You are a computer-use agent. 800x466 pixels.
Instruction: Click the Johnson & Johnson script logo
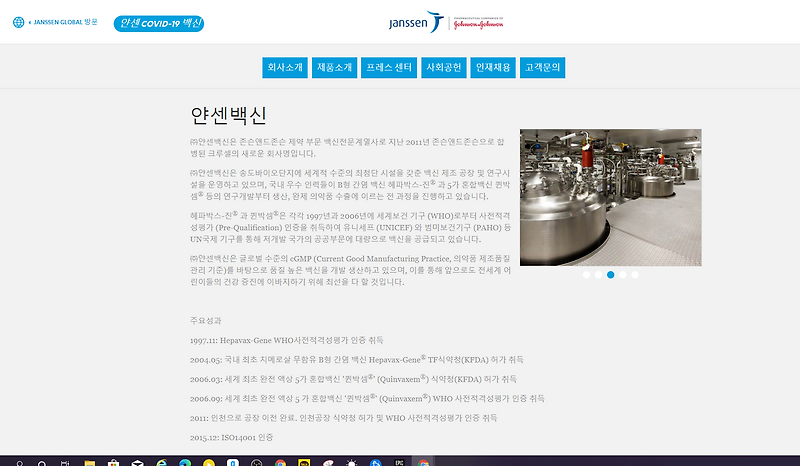(478, 23)
